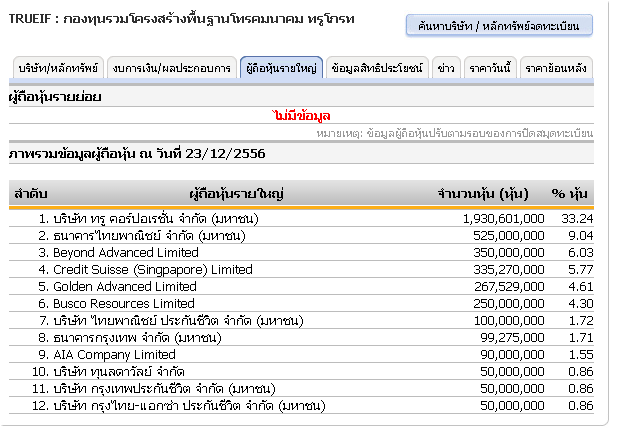Click Busco Resources Limited name
This screenshot has width=618, height=434.
coord(124,304)
